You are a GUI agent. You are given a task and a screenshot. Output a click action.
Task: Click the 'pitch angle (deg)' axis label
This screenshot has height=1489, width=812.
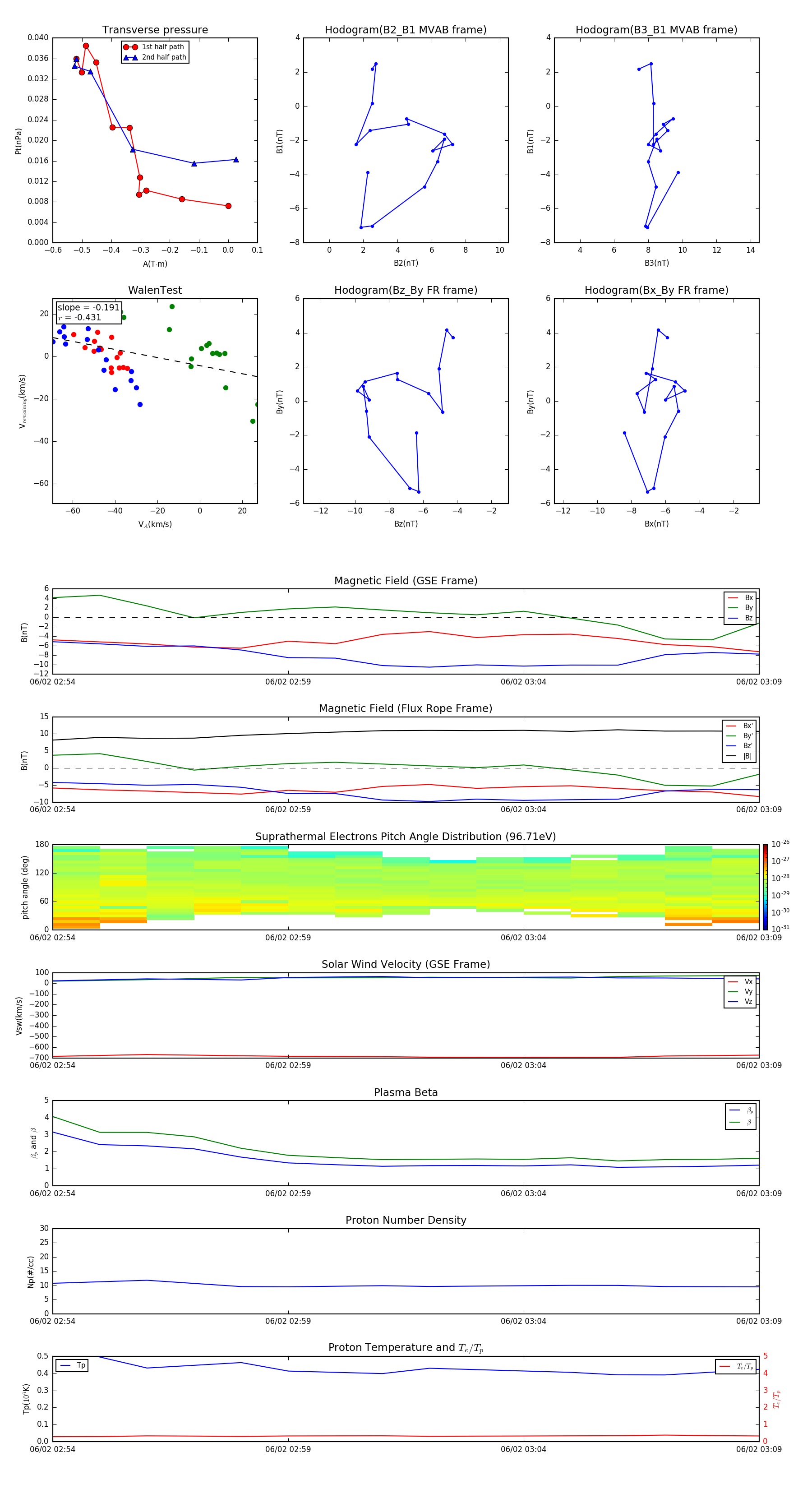(25, 887)
